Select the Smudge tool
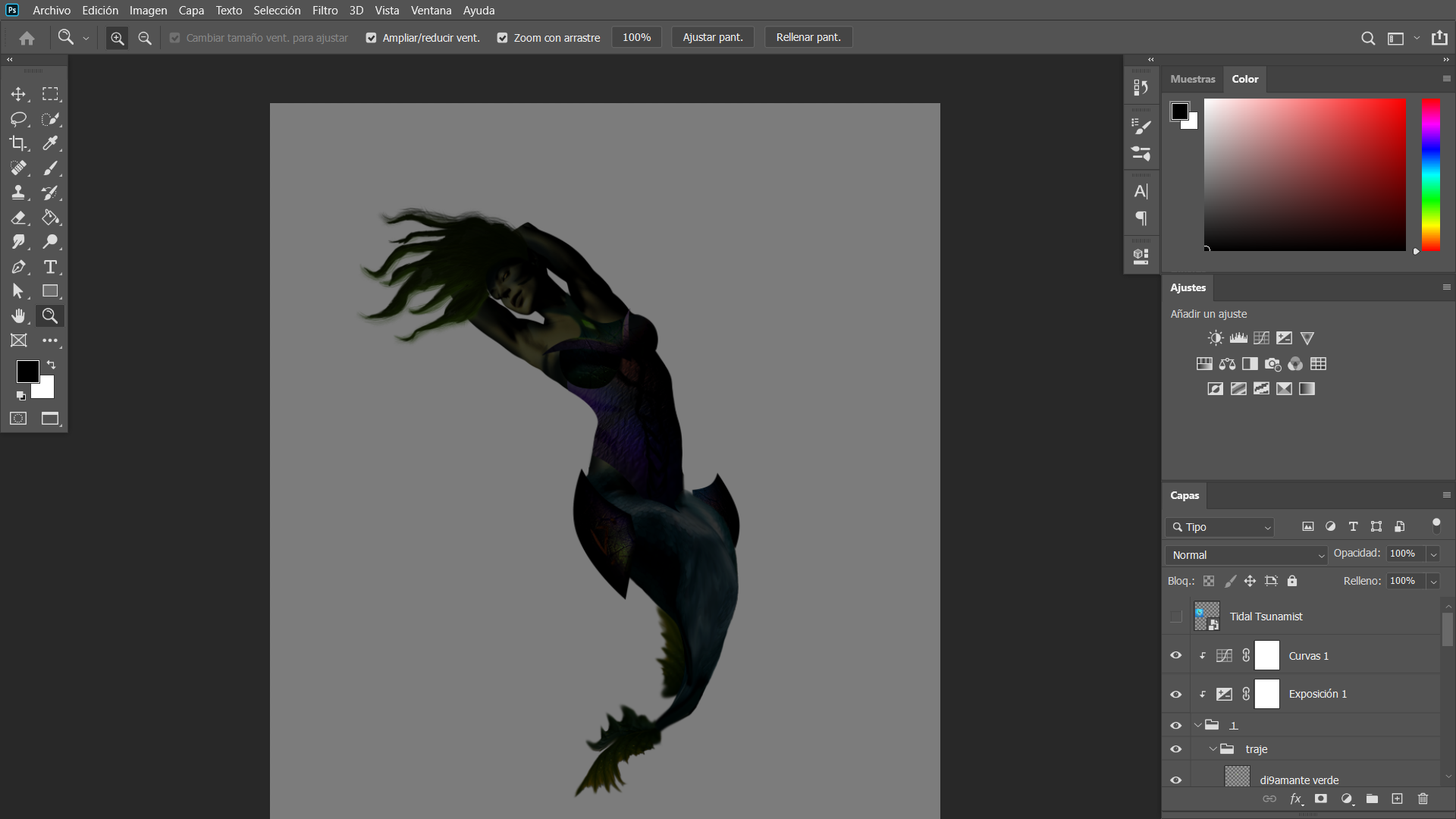 [18, 242]
